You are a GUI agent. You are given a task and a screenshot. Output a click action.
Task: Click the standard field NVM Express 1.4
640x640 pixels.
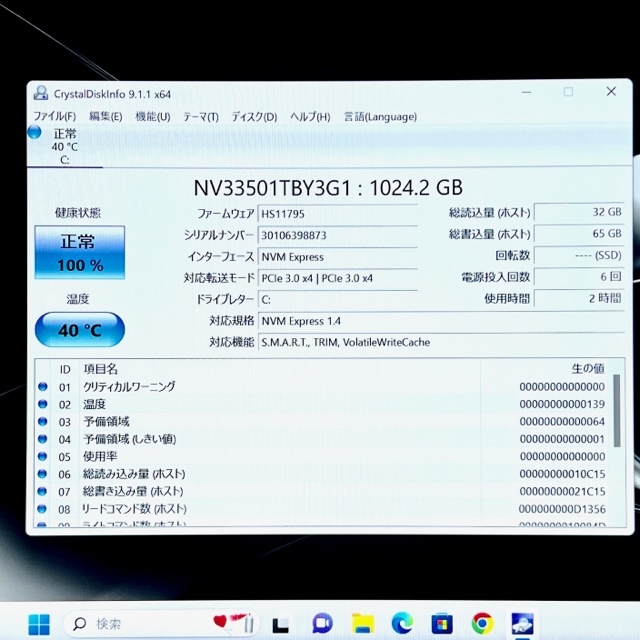(x=441, y=321)
